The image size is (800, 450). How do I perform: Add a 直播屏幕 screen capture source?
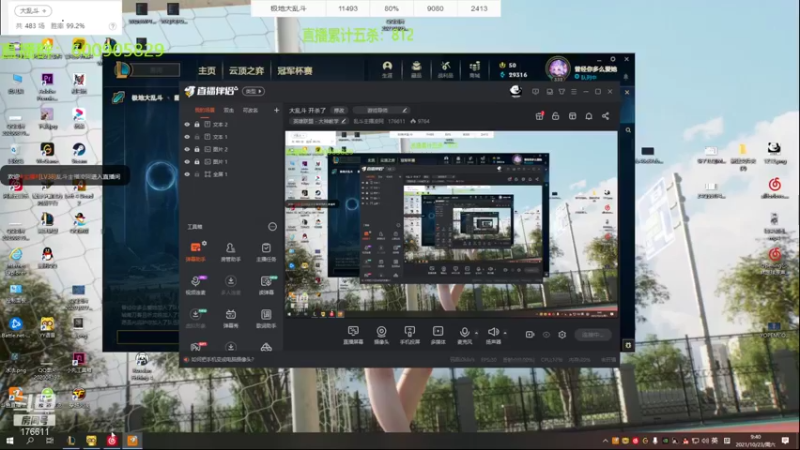(x=353, y=335)
